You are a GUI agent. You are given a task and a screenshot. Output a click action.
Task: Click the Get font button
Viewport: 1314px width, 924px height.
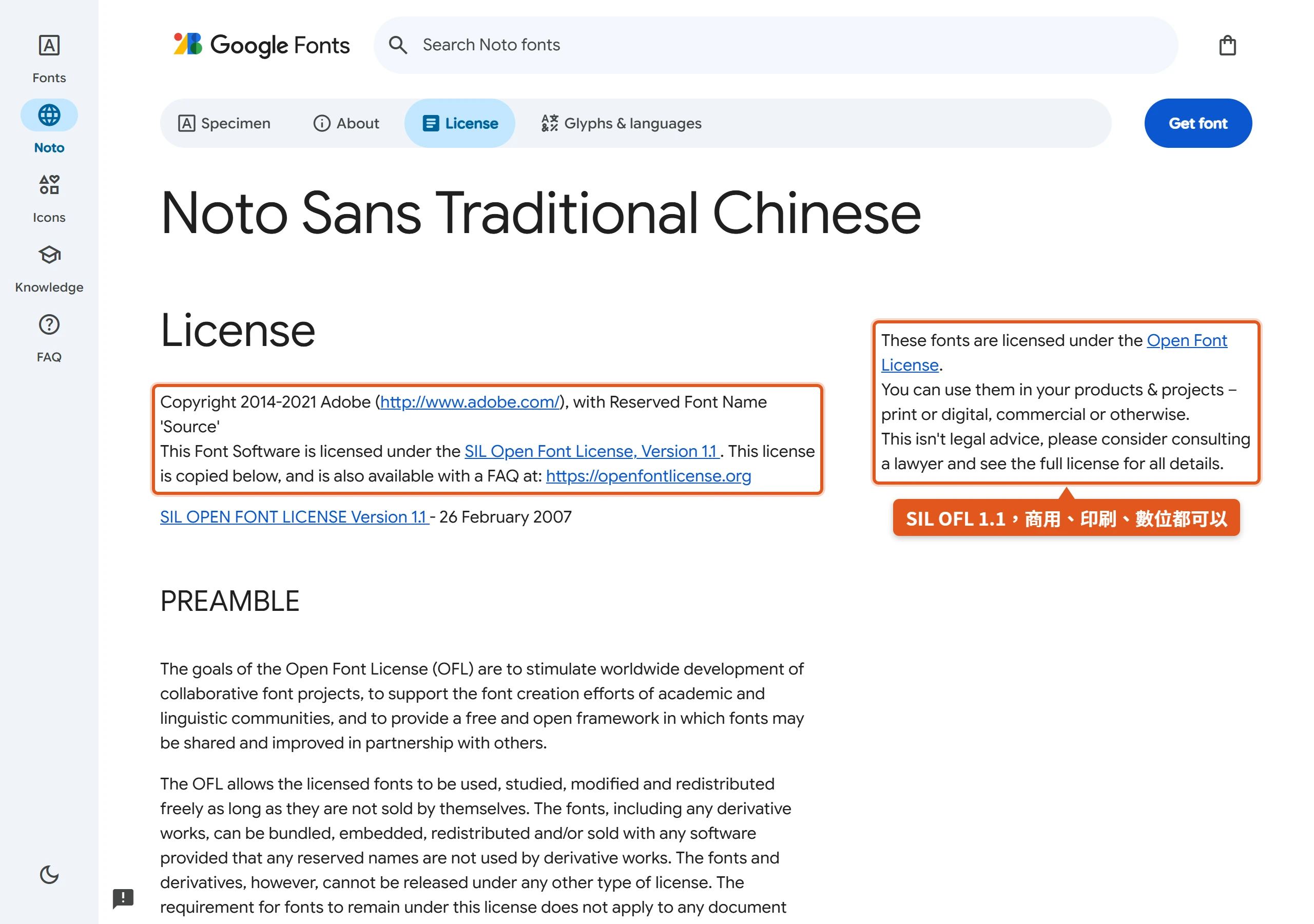click(1198, 123)
